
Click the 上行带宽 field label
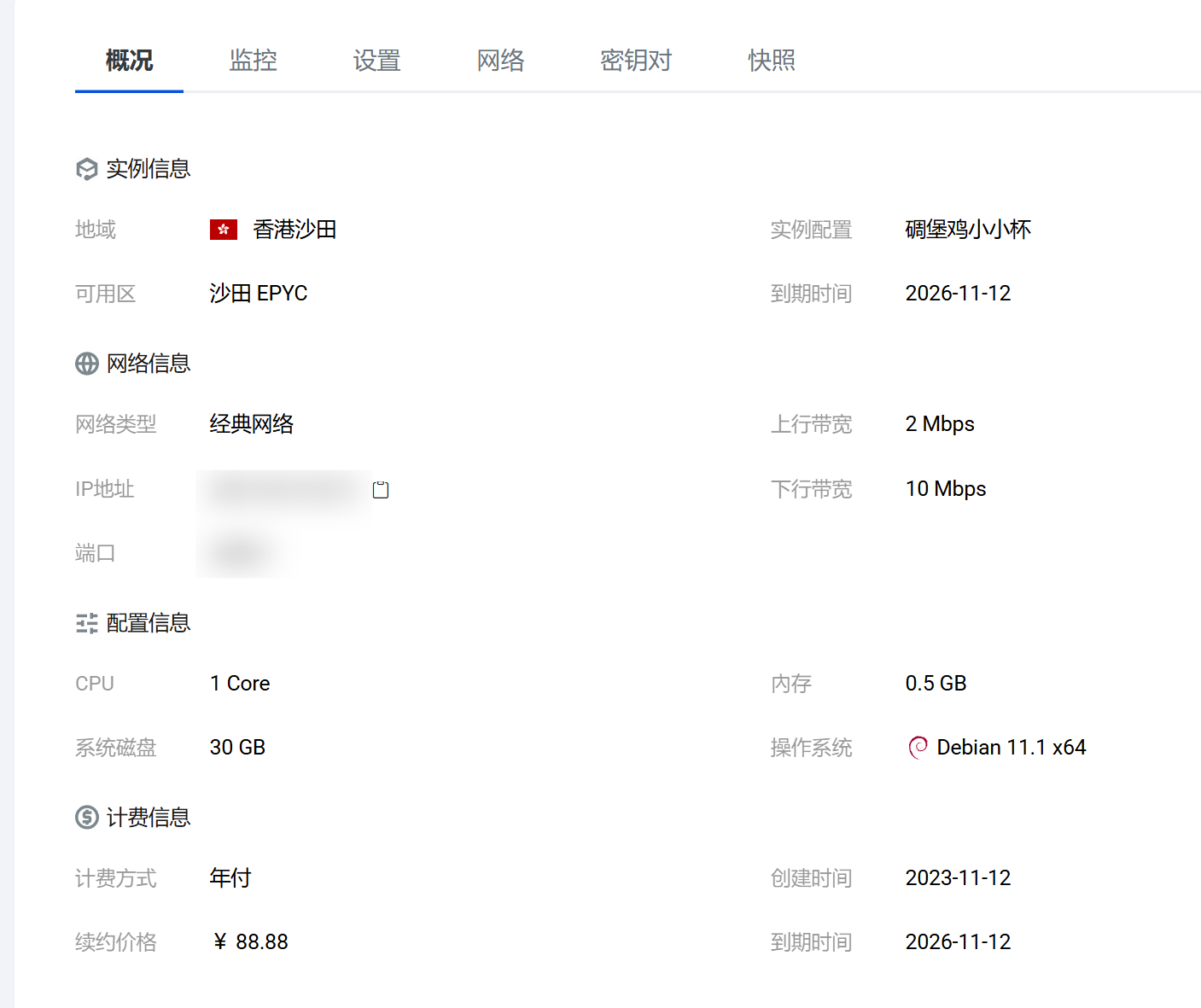pos(812,424)
